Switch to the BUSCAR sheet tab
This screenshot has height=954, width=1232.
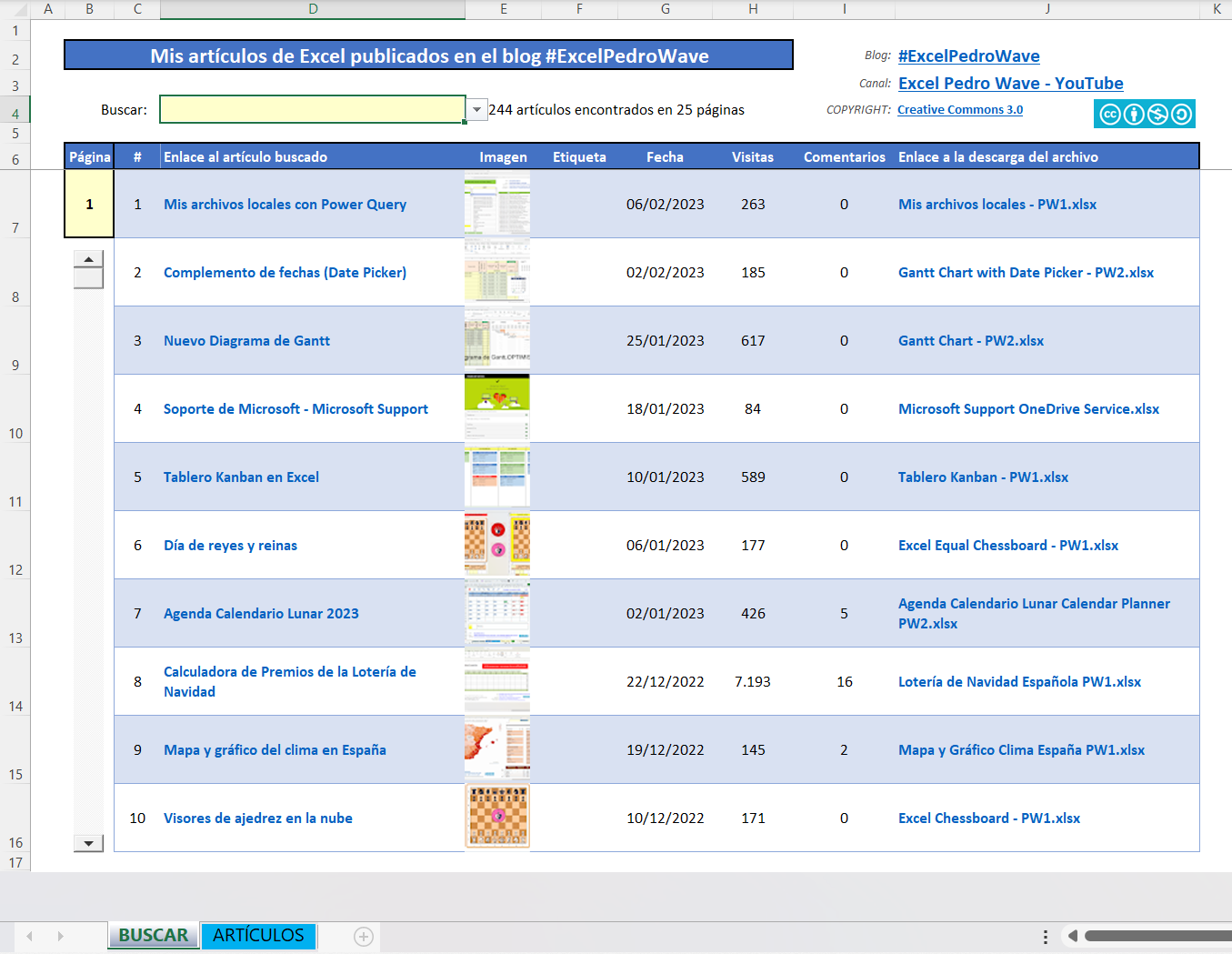pyautogui.click(x=154, y=935)
